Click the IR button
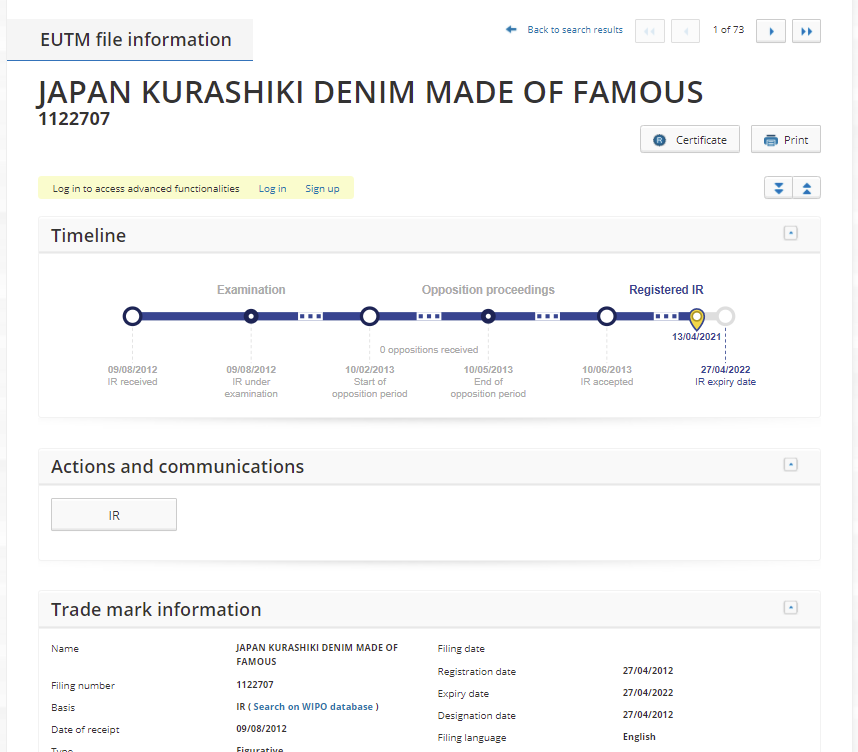858x752 pixels. (x=114, y=515)
